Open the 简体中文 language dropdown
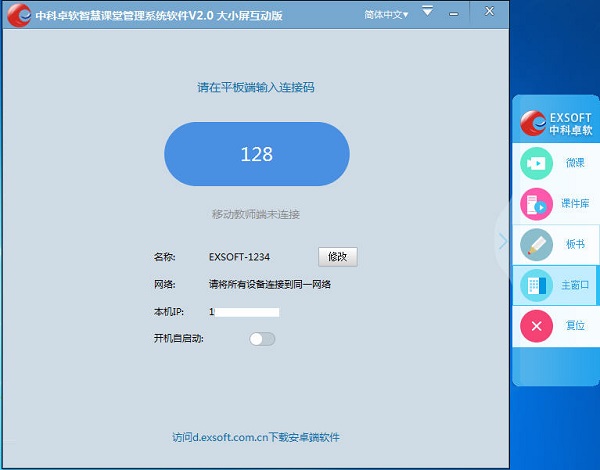The image size is (600, 470). click(386, 15)
